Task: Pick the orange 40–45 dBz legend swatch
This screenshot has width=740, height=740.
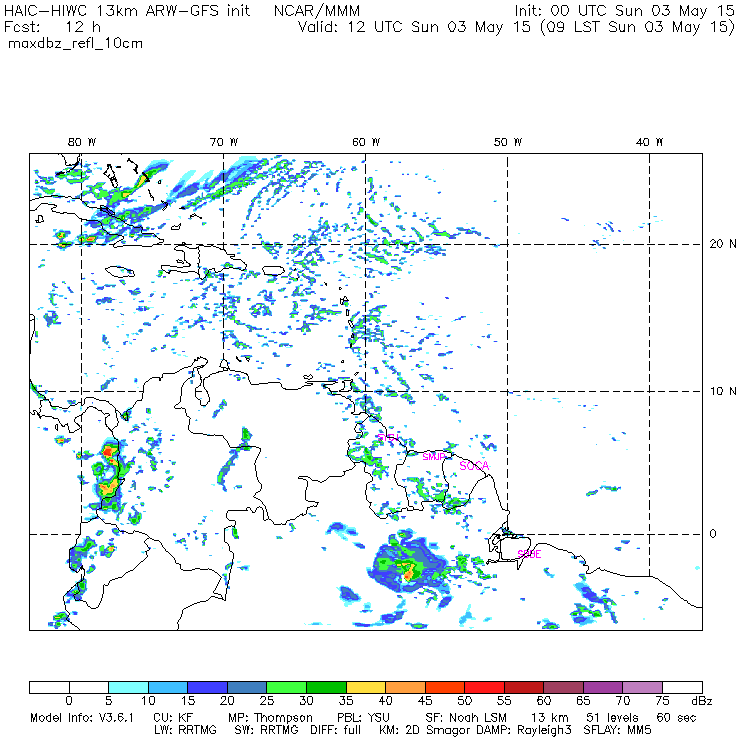Action: (x=405, y=687)
